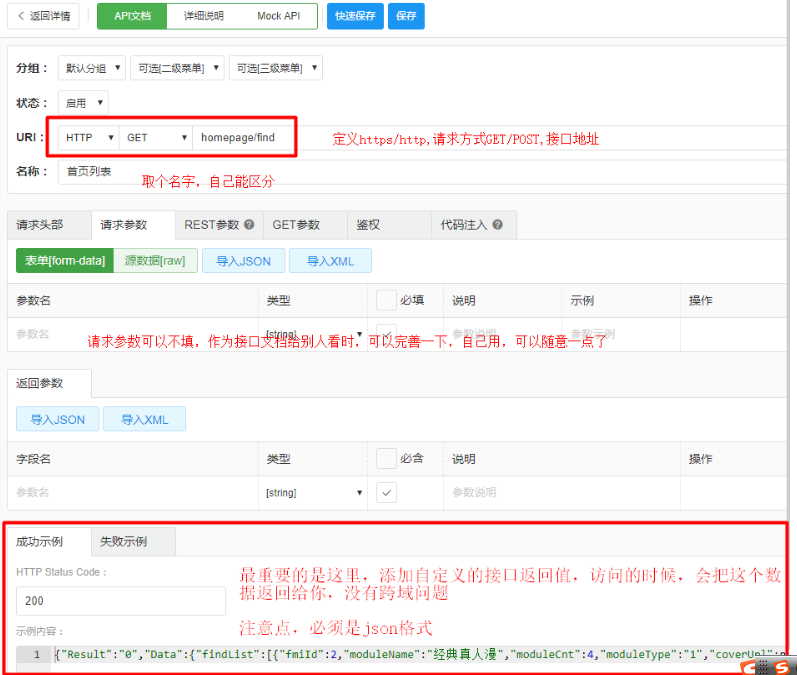Click the request 参数示例 input field
Image resolution: width=797 pixels, height=675 pixels.
(x=621, y=334)
